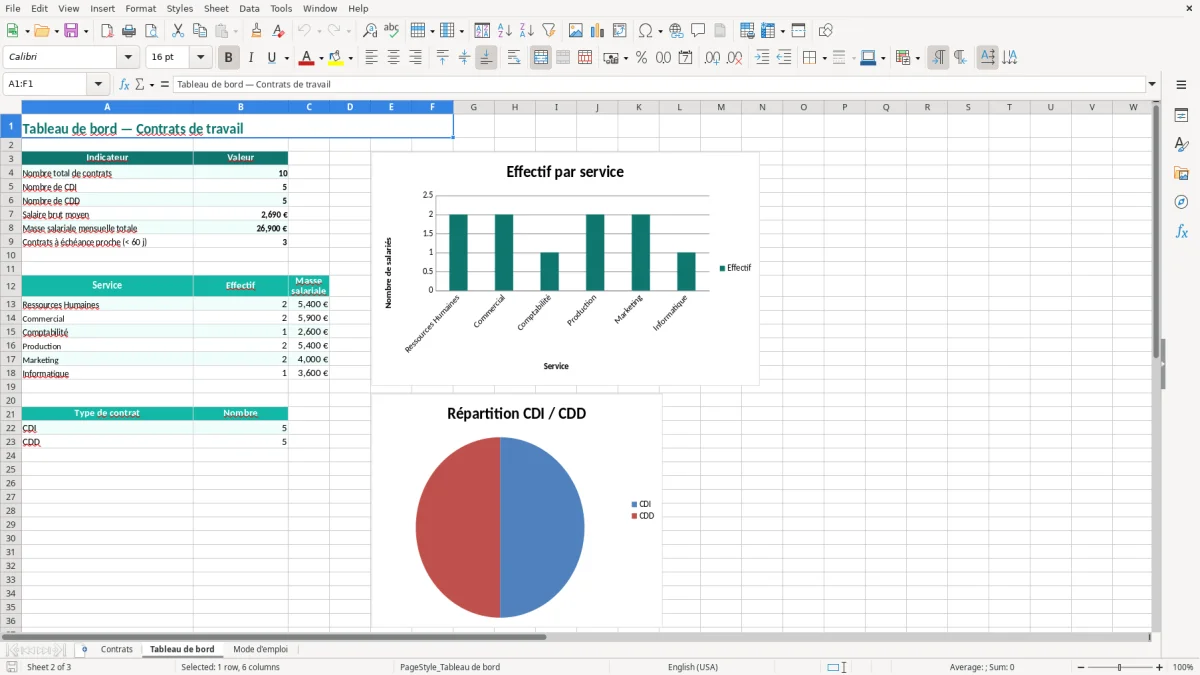Open Function Wizard next to Name Box

coord(125,85)
